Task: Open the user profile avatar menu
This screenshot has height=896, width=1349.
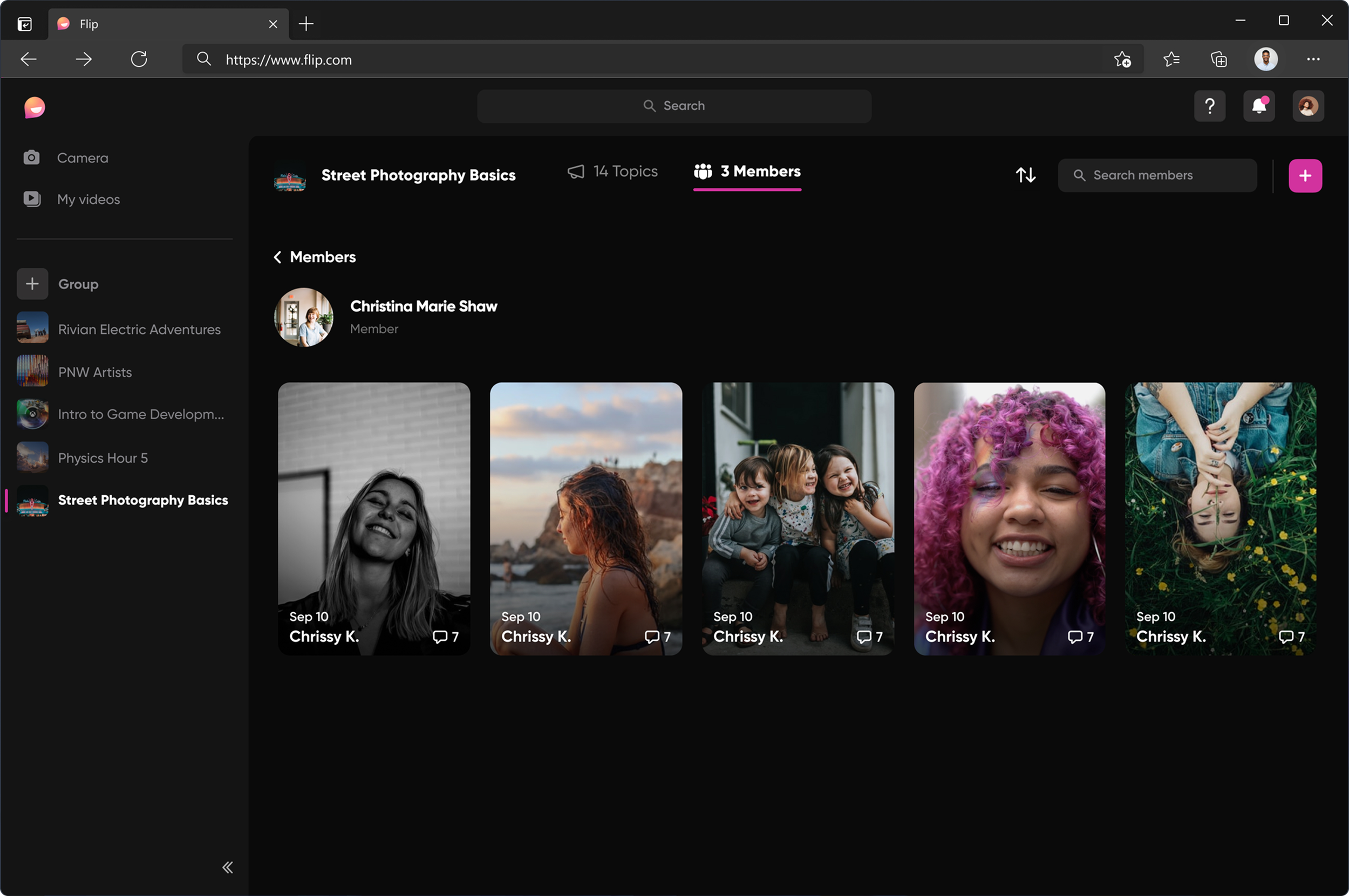Action: pos(1308,106)
